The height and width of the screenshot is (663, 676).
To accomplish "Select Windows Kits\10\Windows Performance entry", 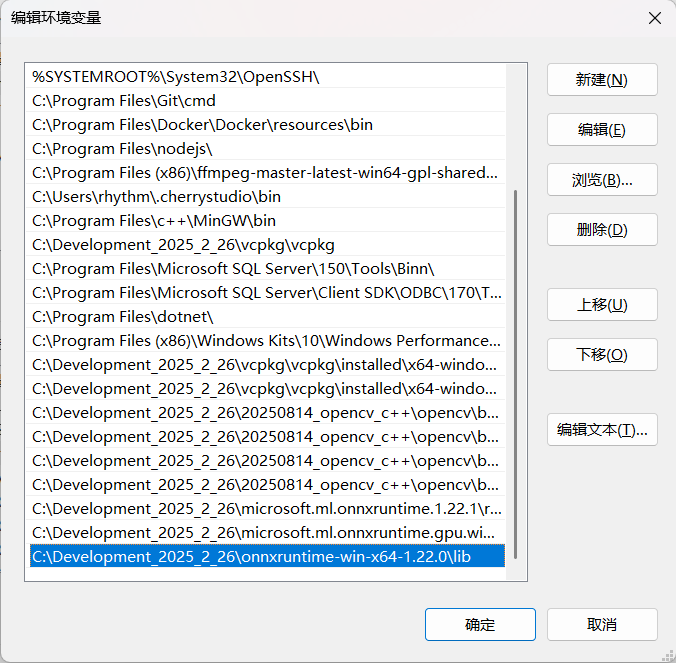I will tap(267, 341).
